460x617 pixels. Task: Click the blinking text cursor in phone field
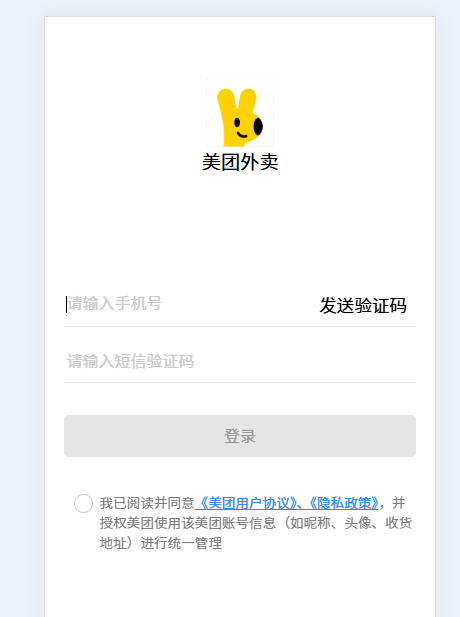point(67,304)
